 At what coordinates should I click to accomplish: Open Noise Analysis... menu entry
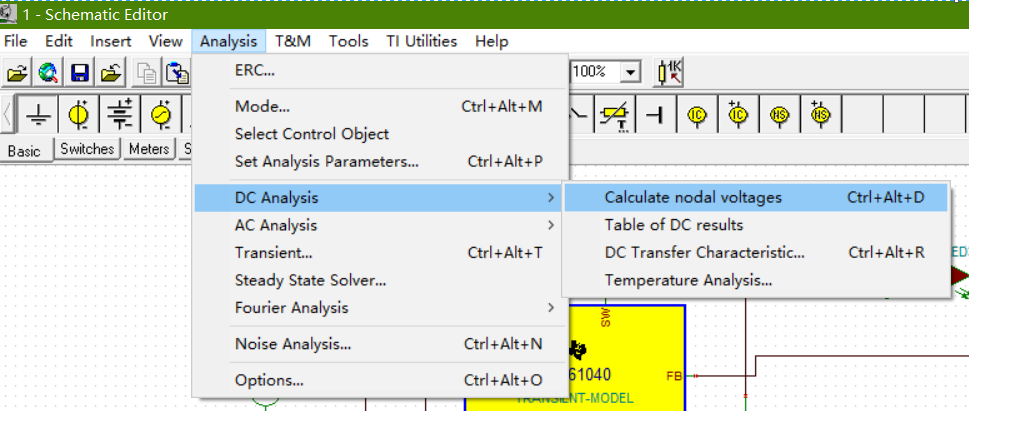tap(293, 344)
